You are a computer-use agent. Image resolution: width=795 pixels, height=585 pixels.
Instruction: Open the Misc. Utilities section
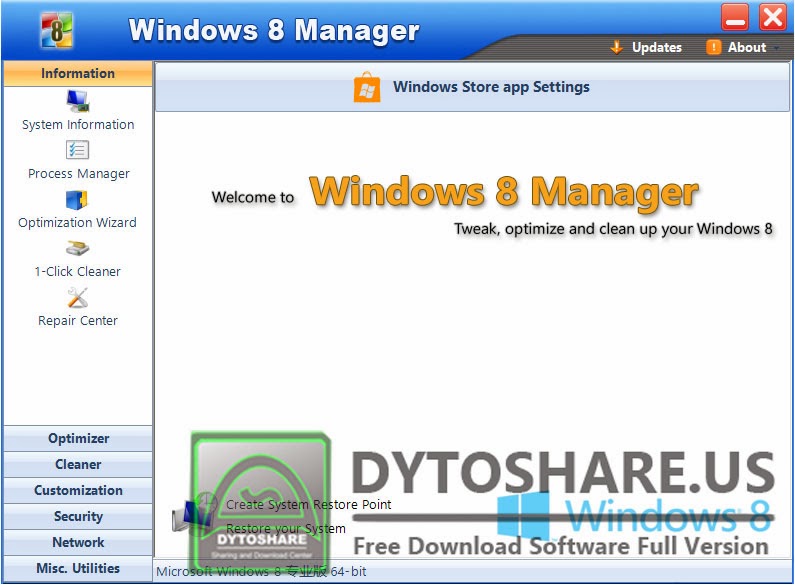(x=78, y=568)
